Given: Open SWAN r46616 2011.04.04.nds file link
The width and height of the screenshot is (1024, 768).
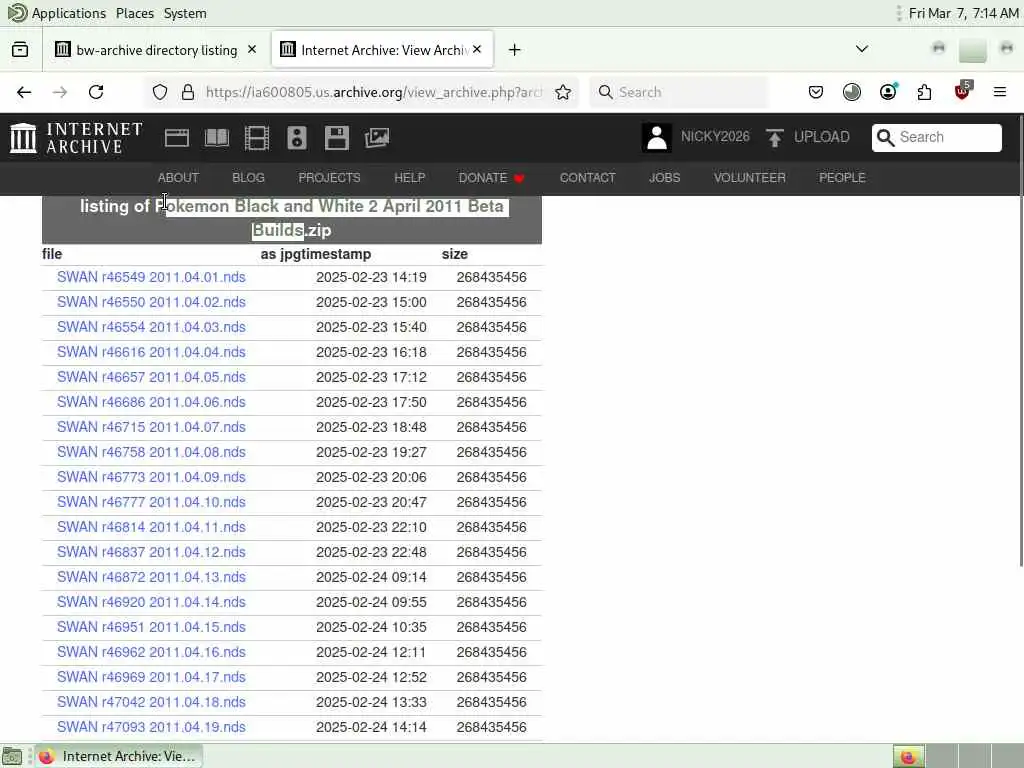Looking at the screenshot, I should [x=151, y=352].
